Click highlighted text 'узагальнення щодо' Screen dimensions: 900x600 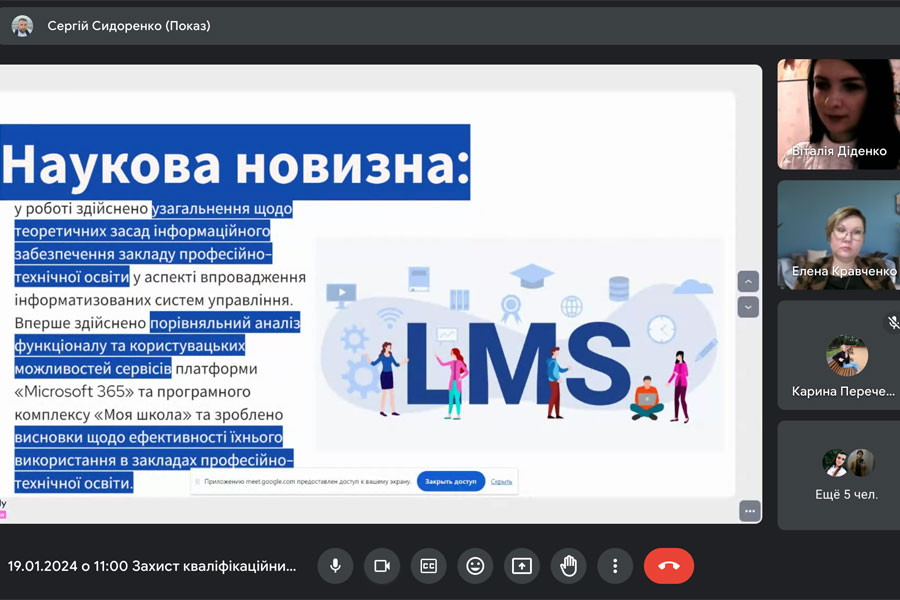(x=222, y=208)
